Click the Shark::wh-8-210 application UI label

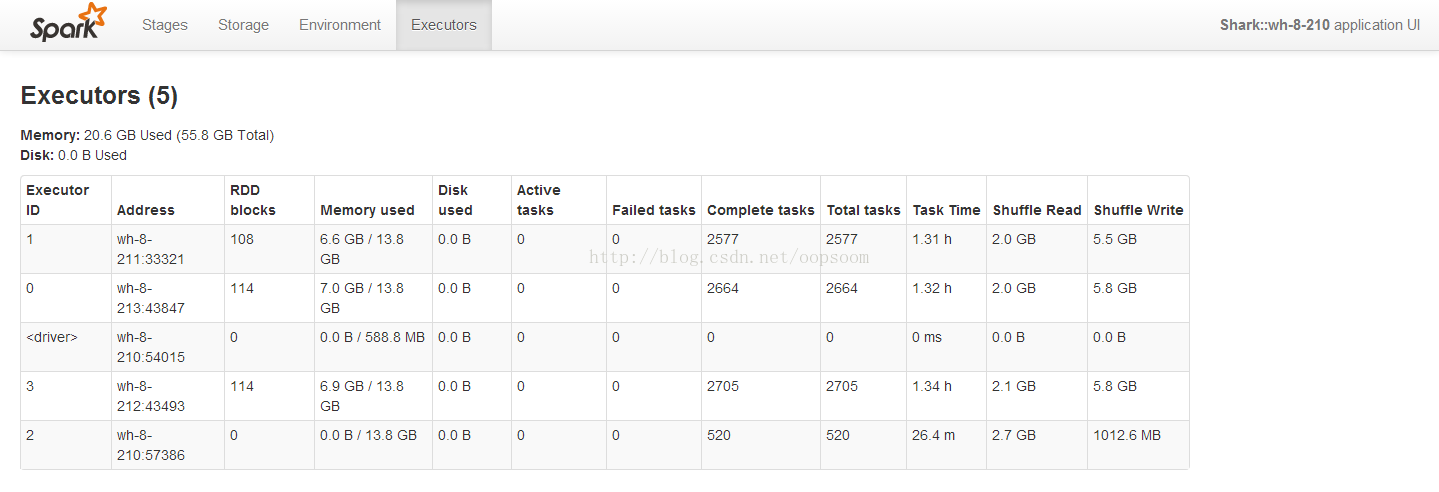tap(1320, 25)
